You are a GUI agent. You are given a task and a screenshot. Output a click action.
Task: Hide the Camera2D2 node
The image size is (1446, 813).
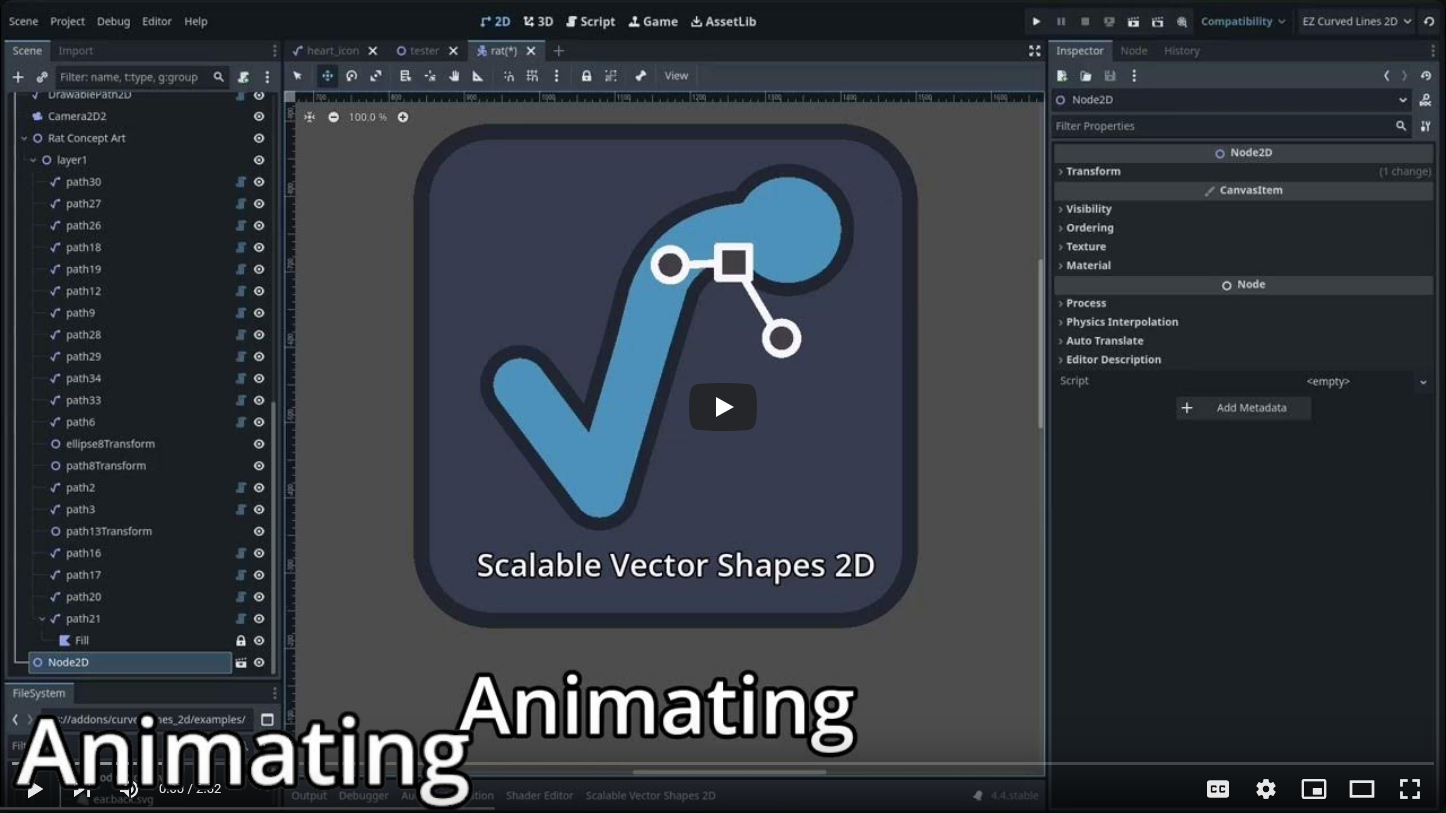(259, 116)
